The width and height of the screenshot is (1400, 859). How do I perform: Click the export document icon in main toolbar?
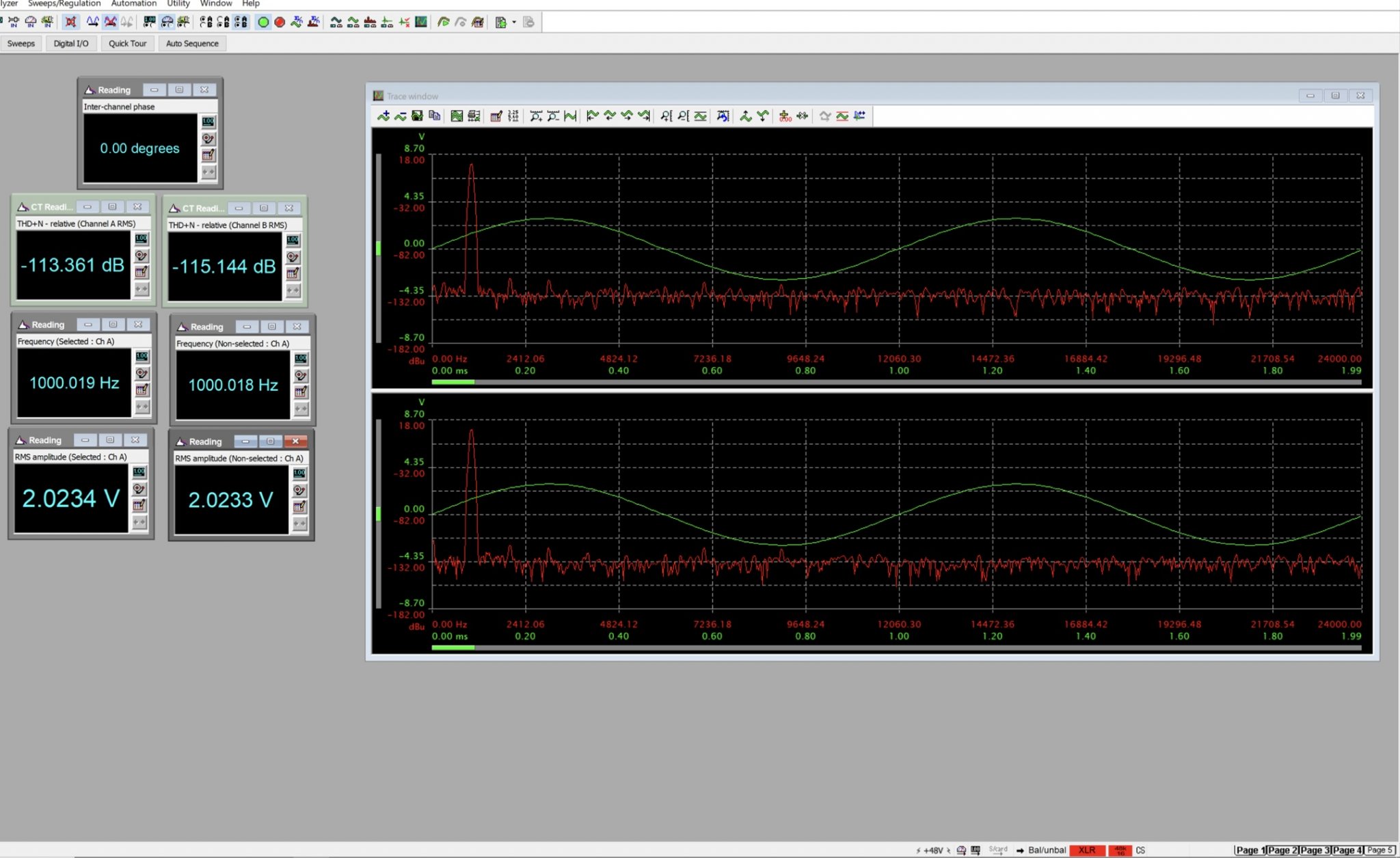click(x=501, y=22)
